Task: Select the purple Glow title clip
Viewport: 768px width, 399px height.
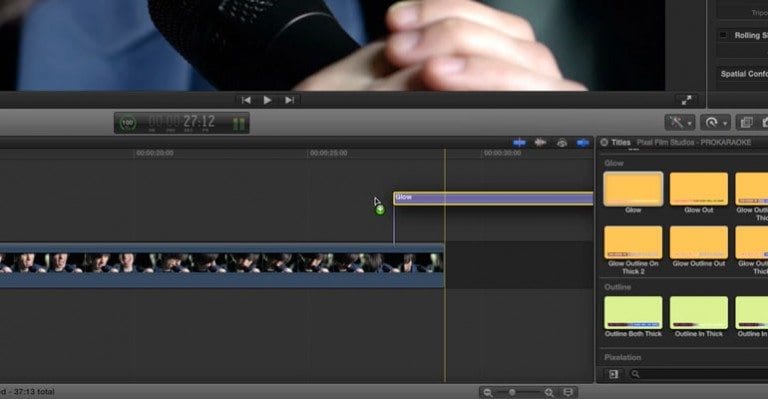Action: pos(493,198)
